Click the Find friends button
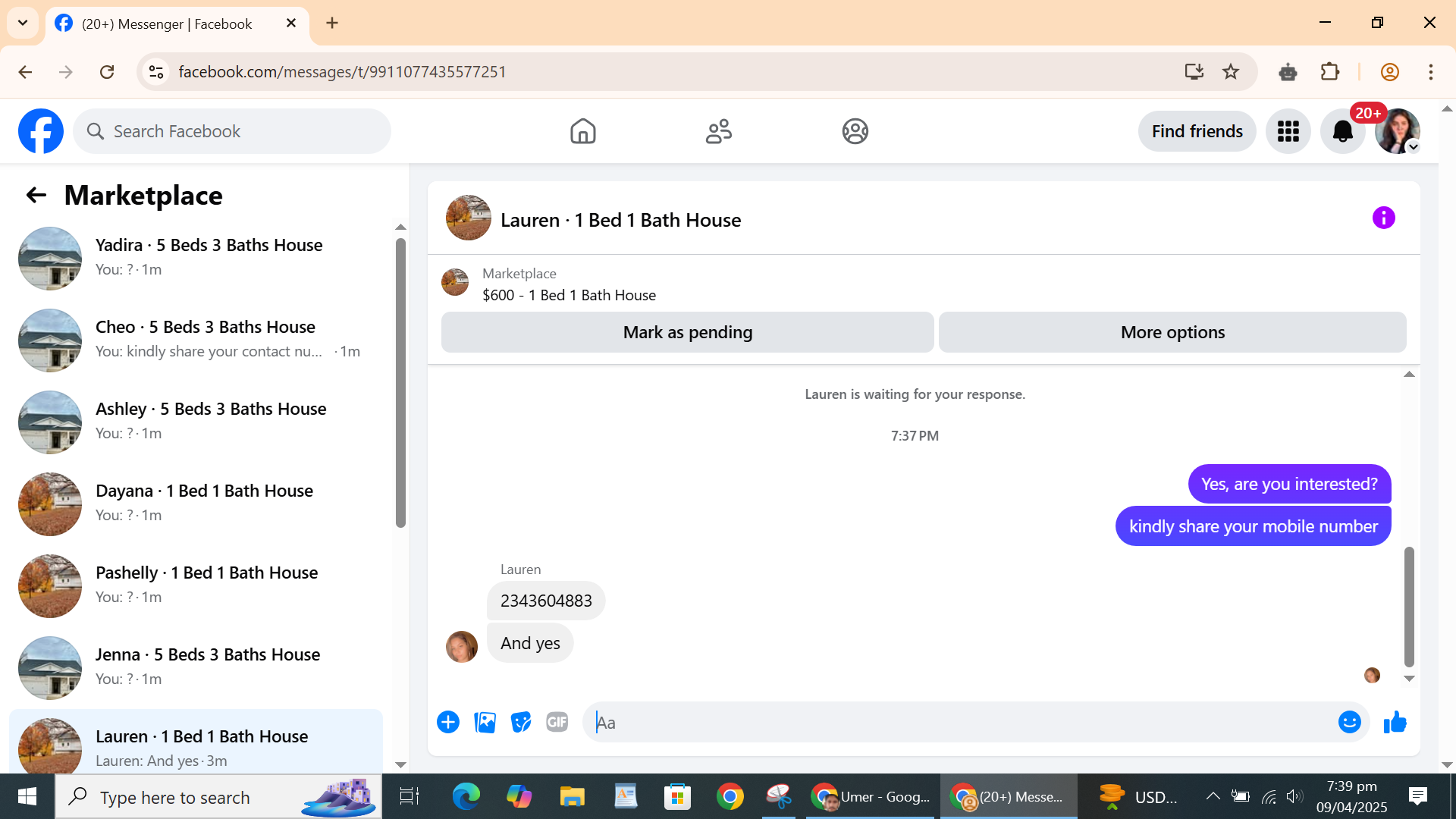Image resolution: width=1456 pixels, height=819 pixels. point(1197,131)
